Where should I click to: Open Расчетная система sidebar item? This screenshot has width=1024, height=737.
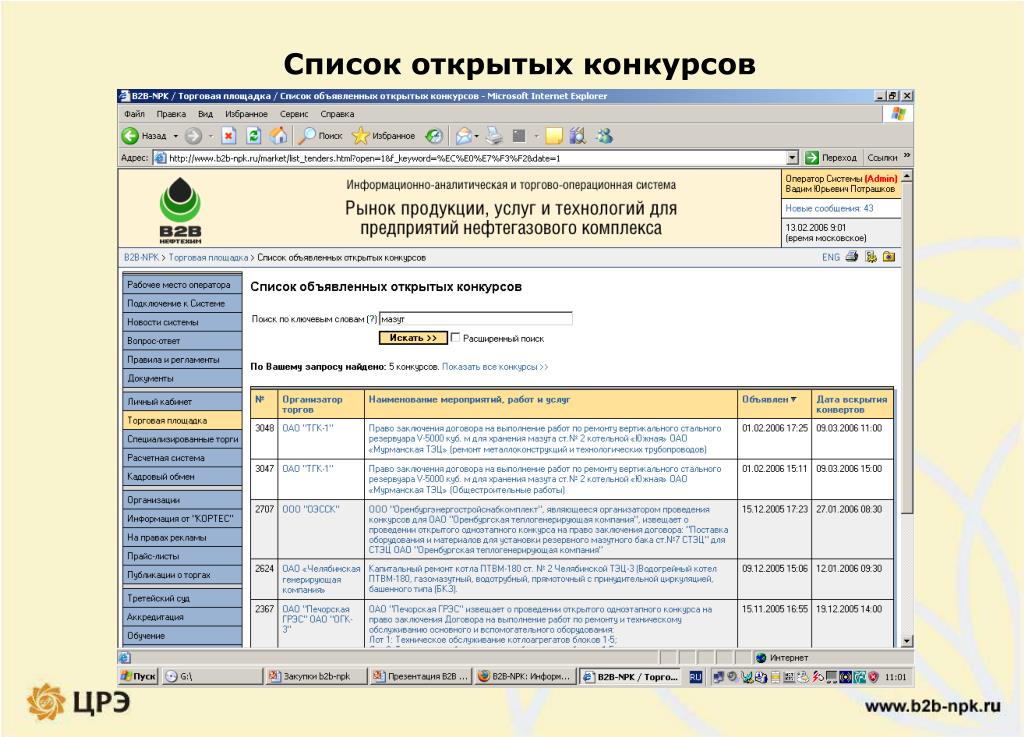tap(182, 458)
